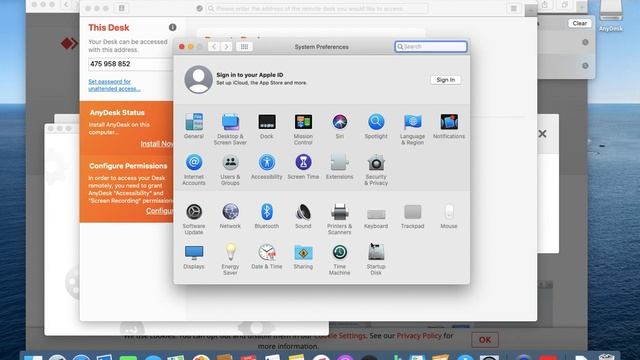The height and width of the screenshot is (360, 640).
Task: Open Sharing preferences
Action: coord(303,256)
